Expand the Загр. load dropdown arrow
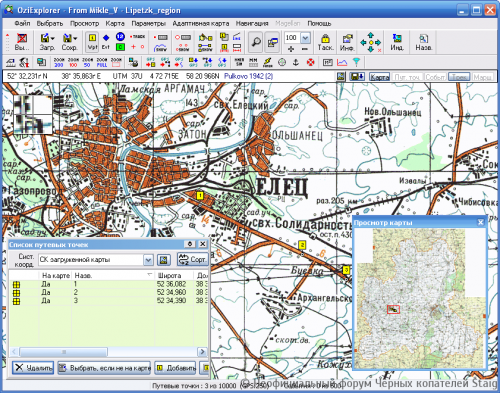 [x=53, y=39]
